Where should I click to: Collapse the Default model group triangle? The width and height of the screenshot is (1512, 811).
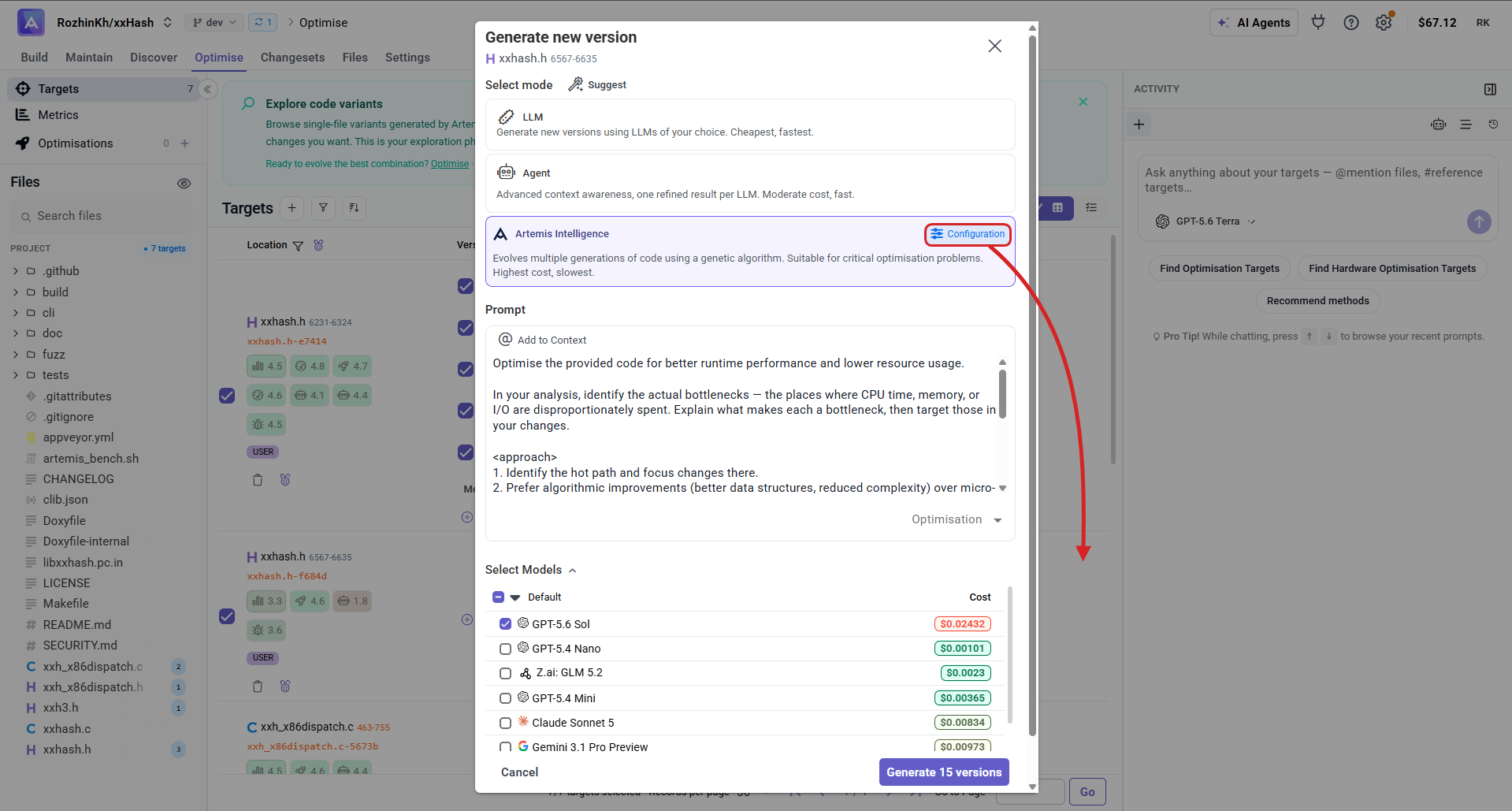tap(515, 597)
